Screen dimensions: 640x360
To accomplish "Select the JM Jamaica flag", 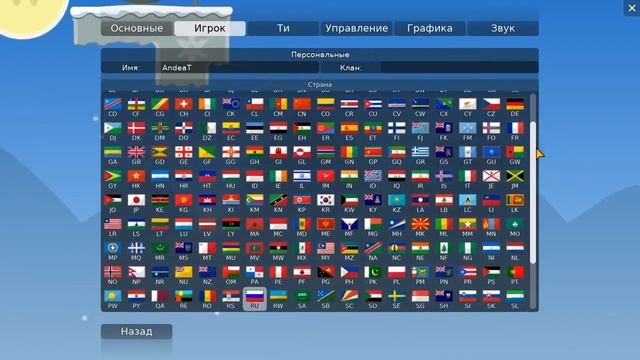I will tap(515, 176).
